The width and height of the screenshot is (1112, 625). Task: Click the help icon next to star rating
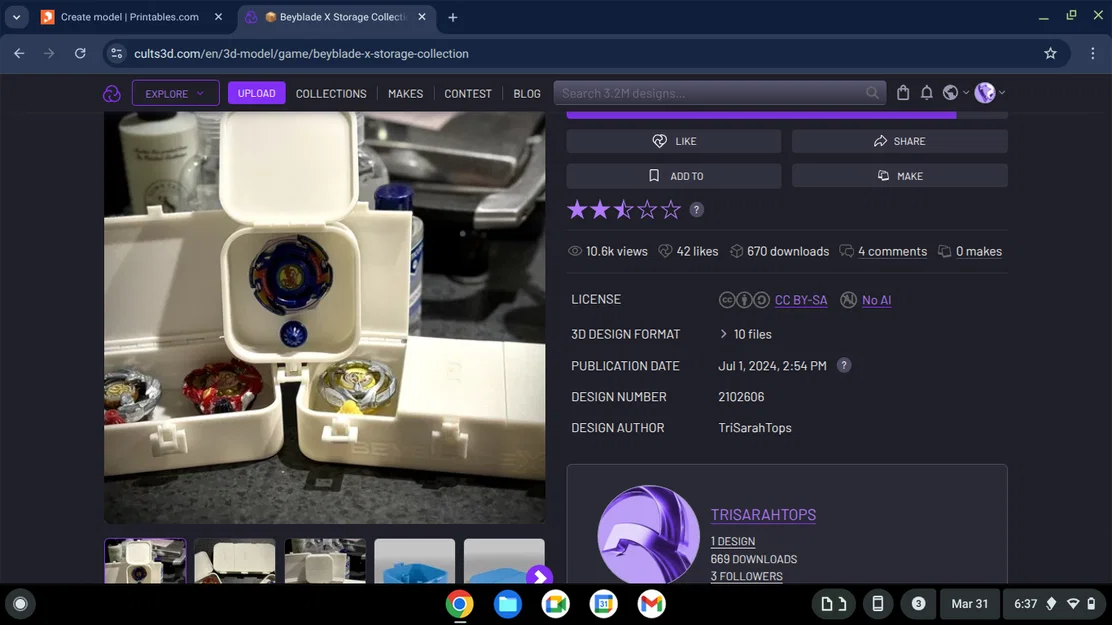[696, 209]
